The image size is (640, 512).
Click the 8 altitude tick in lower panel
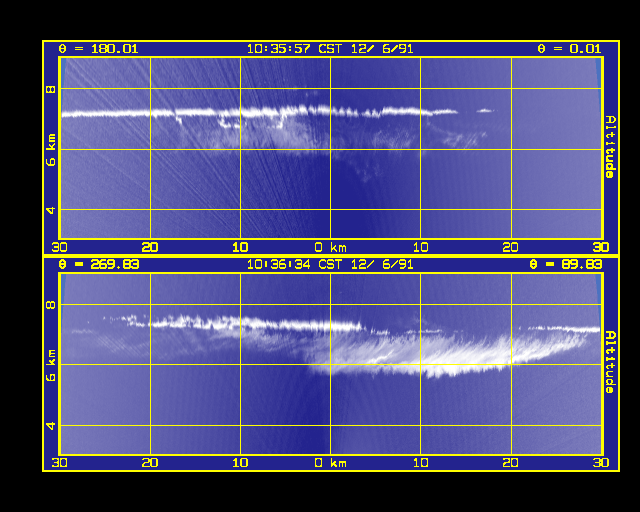[x=51, y=305]
